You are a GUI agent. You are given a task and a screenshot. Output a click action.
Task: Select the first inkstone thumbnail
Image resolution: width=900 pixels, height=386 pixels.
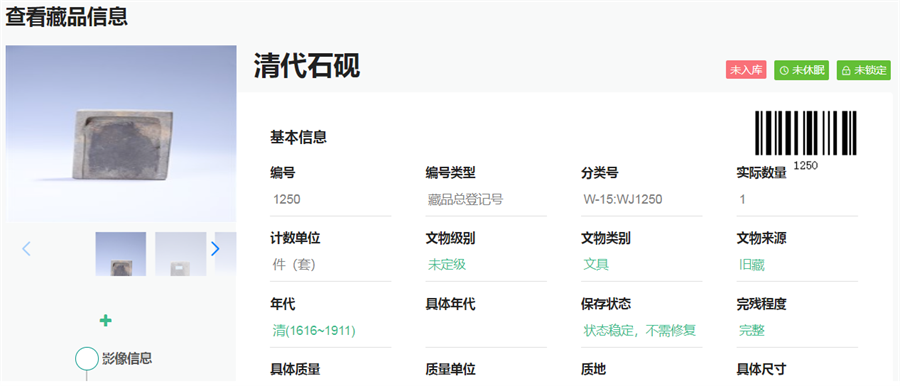pos(121,254)
